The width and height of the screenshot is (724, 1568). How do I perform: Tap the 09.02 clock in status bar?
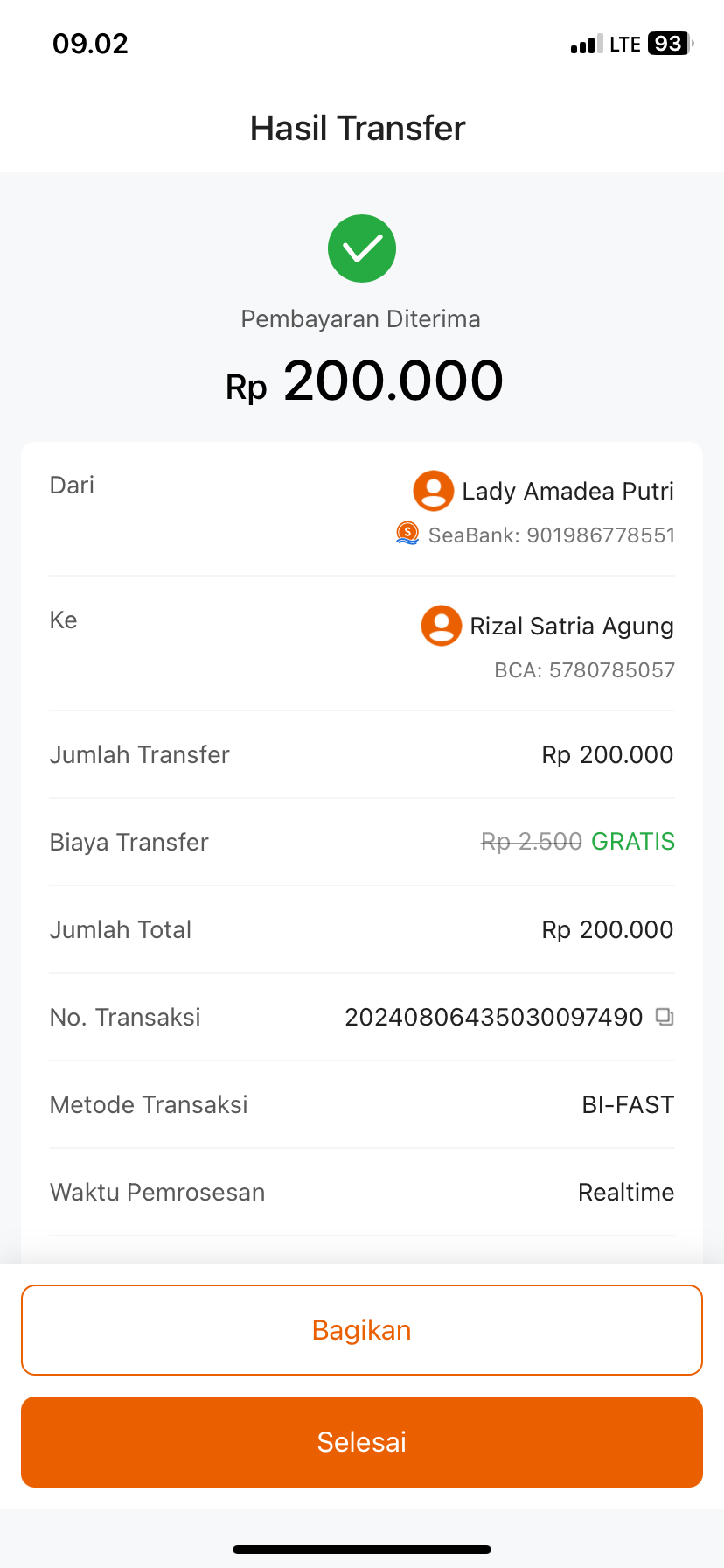pyautogui.click(x=90, y=44)
